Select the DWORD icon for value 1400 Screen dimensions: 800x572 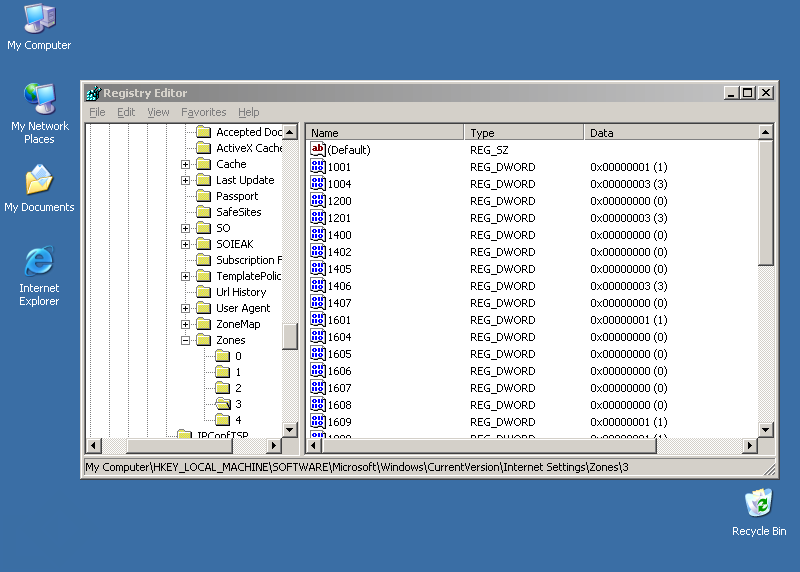click(317, 234)
